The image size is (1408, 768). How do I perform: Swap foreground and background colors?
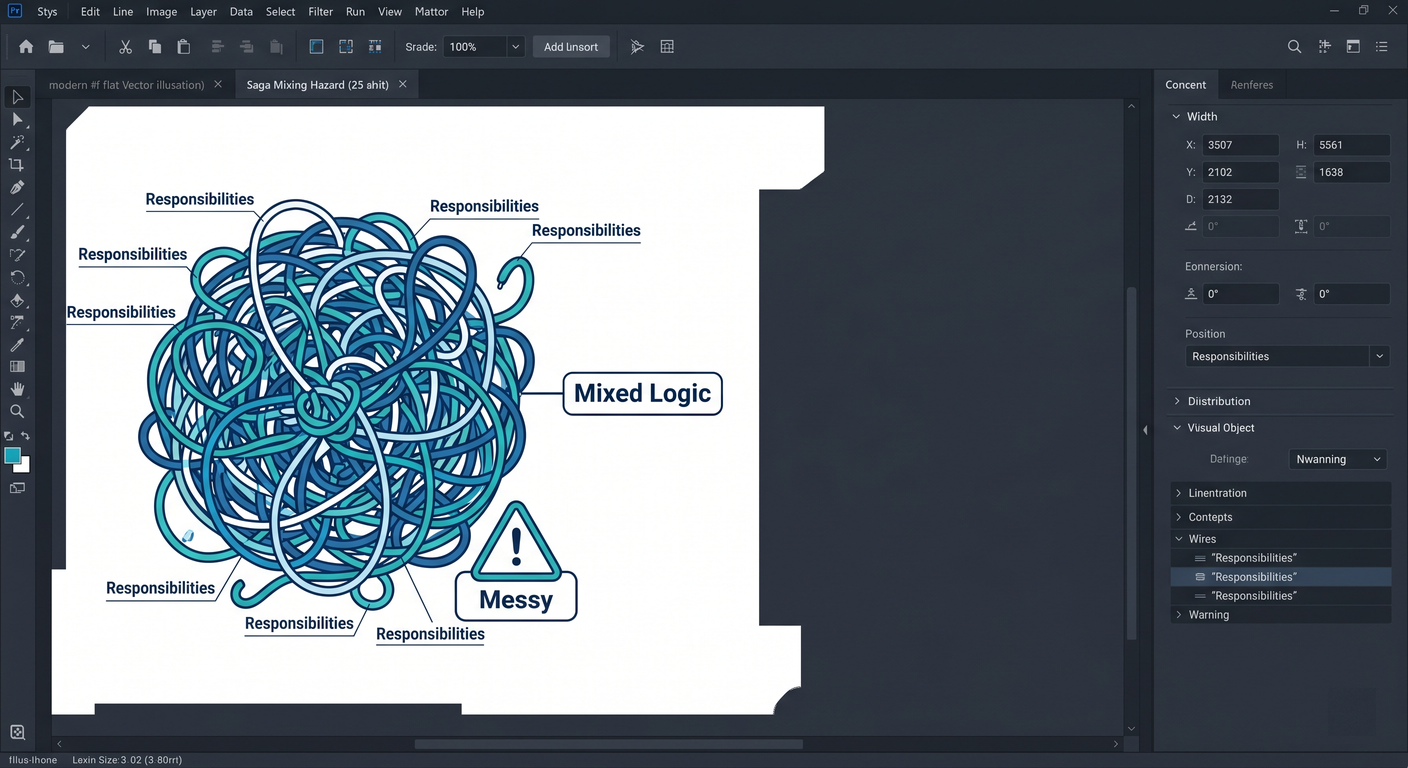pyautogui.click(x=25, y=436)
